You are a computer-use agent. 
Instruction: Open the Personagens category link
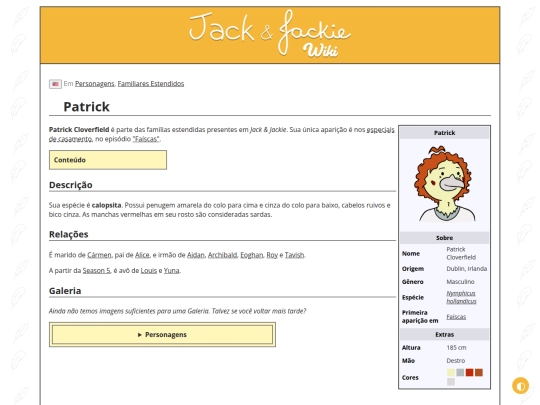[95, 84]
